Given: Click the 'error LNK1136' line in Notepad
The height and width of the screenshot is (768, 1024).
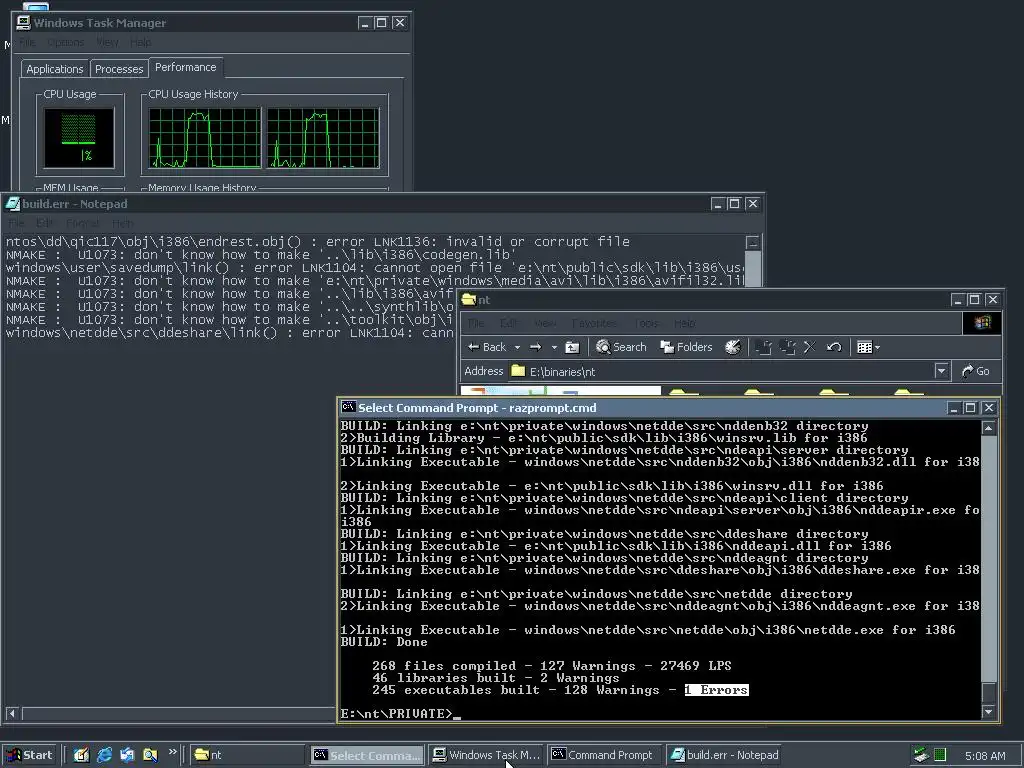Looking at the screenshot, I should click(x=318, y=242).
